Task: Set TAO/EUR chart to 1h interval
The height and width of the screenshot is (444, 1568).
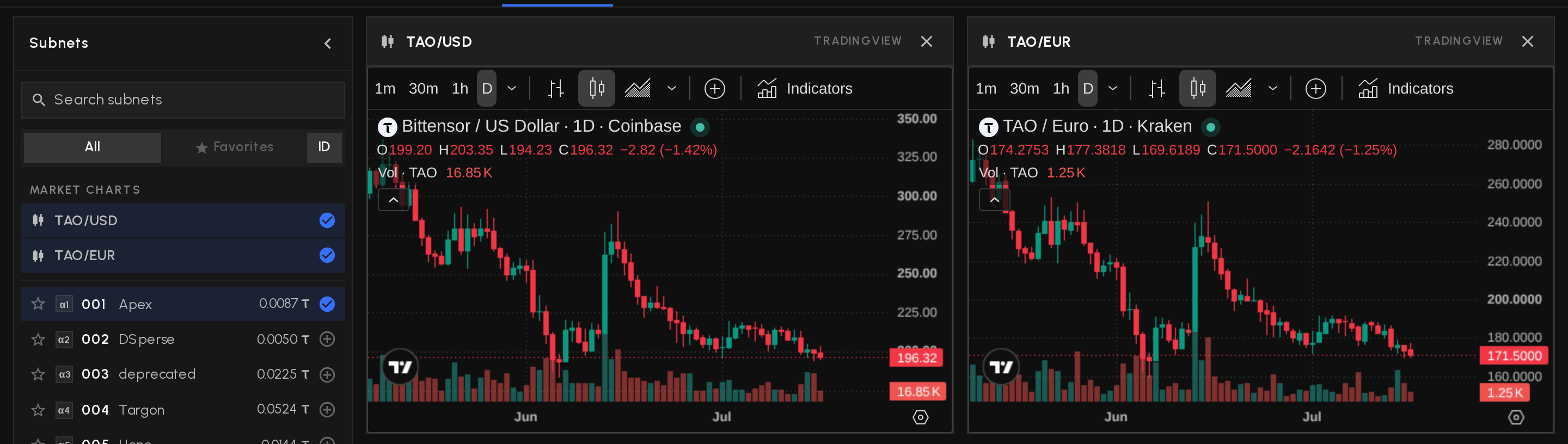Action: pyautogui.click(x=1061, y=89)
